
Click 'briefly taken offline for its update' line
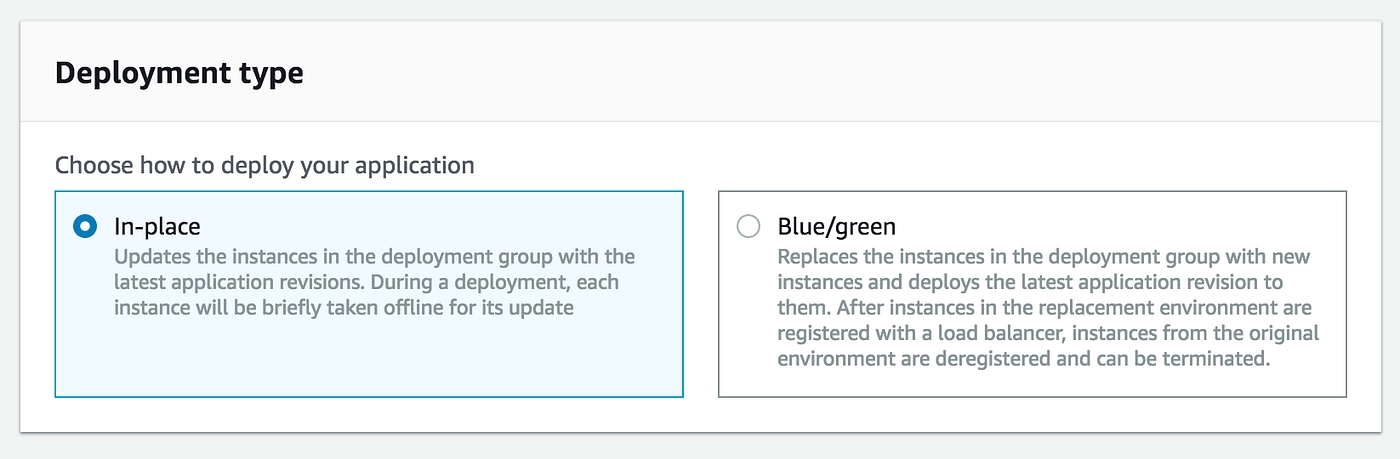coord(343,308)
